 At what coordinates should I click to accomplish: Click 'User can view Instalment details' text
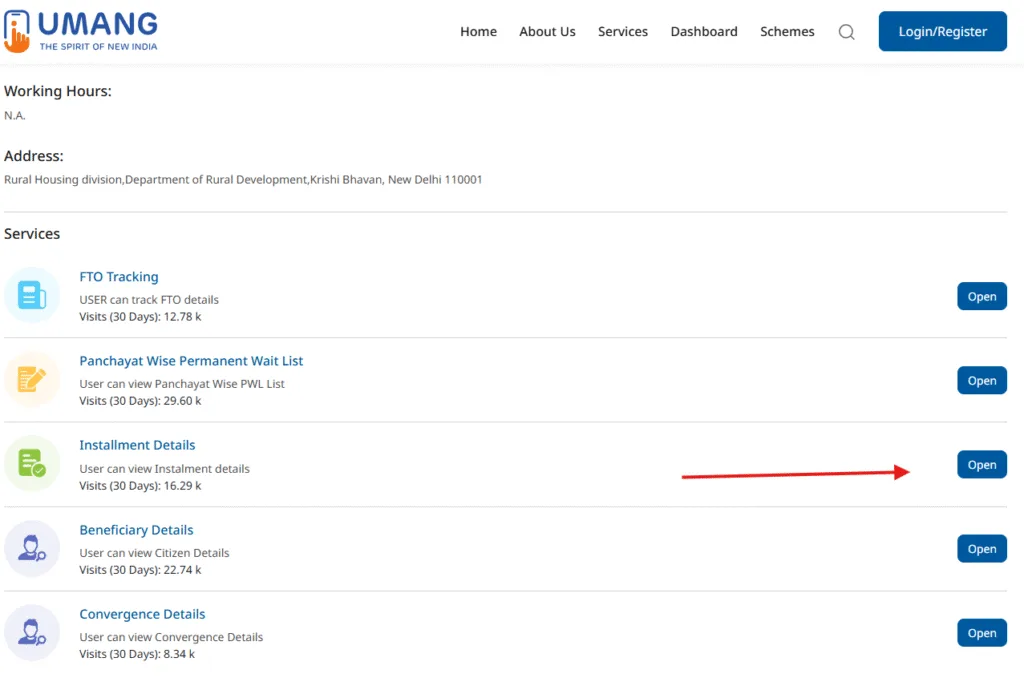(165, 469)
